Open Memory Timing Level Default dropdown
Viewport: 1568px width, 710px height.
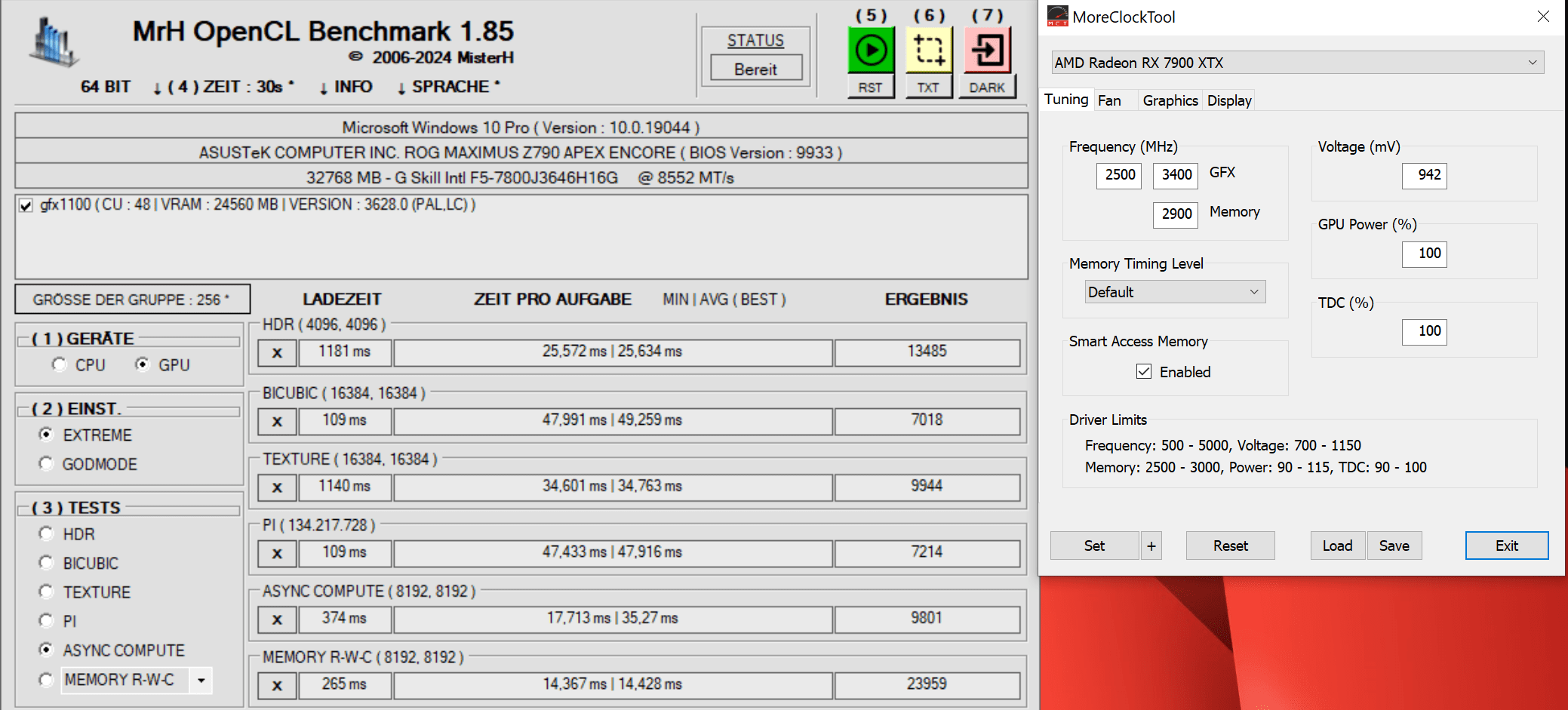(1175, 292)
